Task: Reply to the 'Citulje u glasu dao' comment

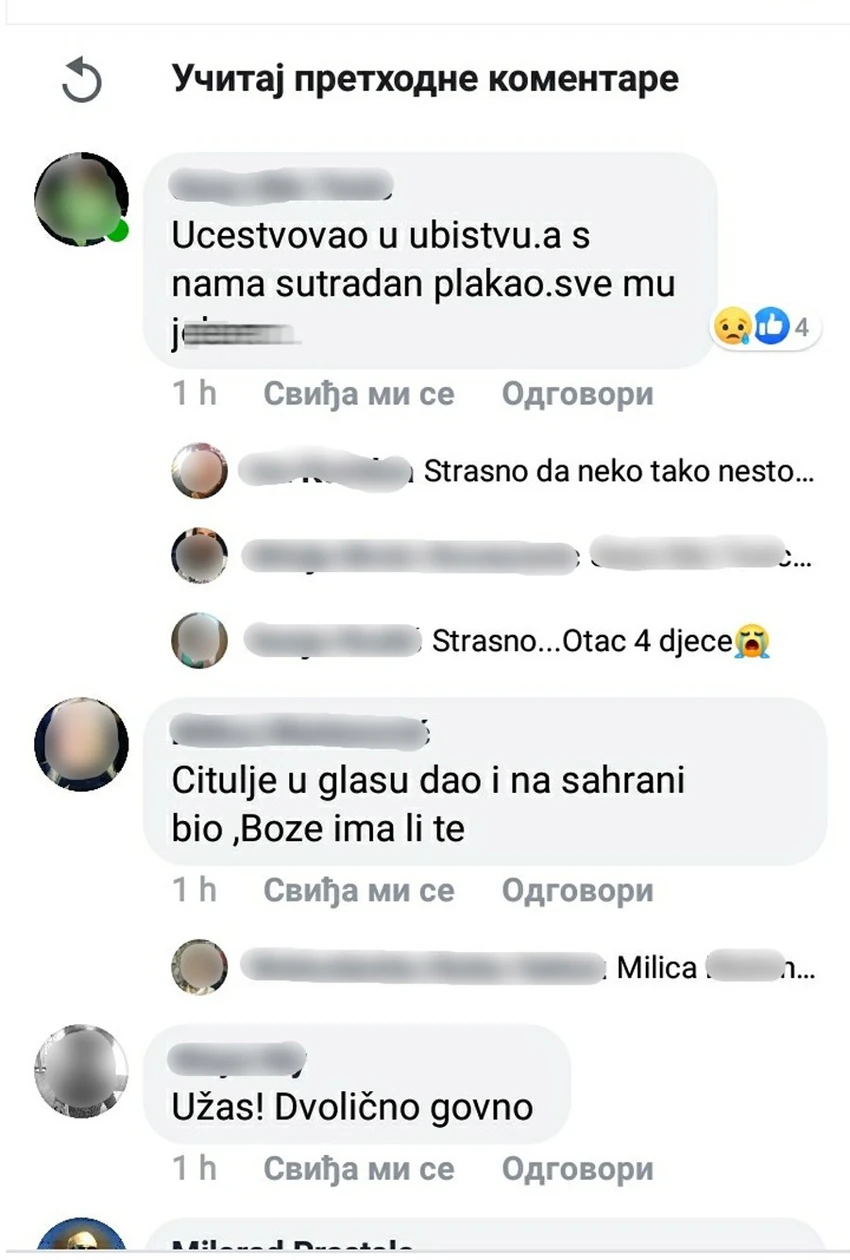Action: pyautogui.click(x=577, y=891)
